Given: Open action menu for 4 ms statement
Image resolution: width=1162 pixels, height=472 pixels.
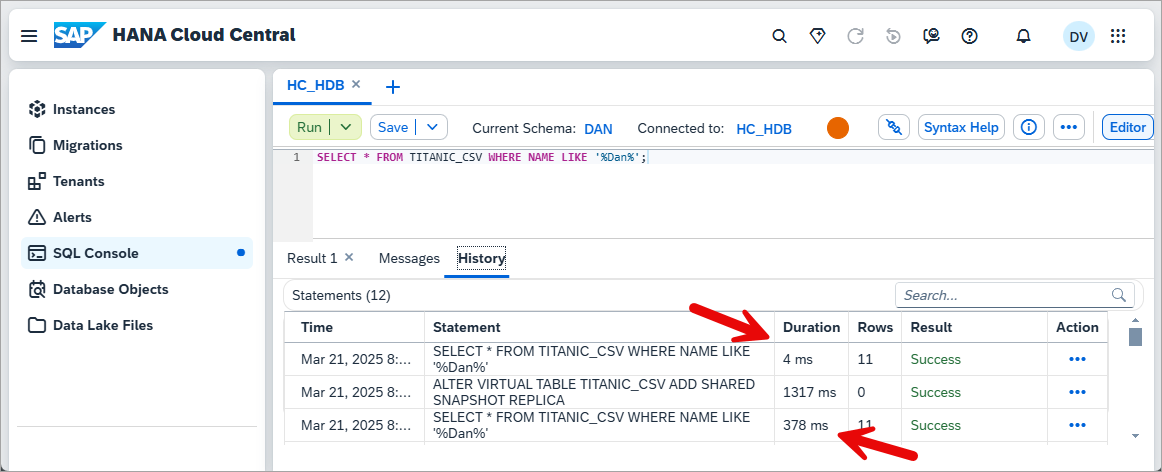Looking at the screenshot, I should (1077, 359).
